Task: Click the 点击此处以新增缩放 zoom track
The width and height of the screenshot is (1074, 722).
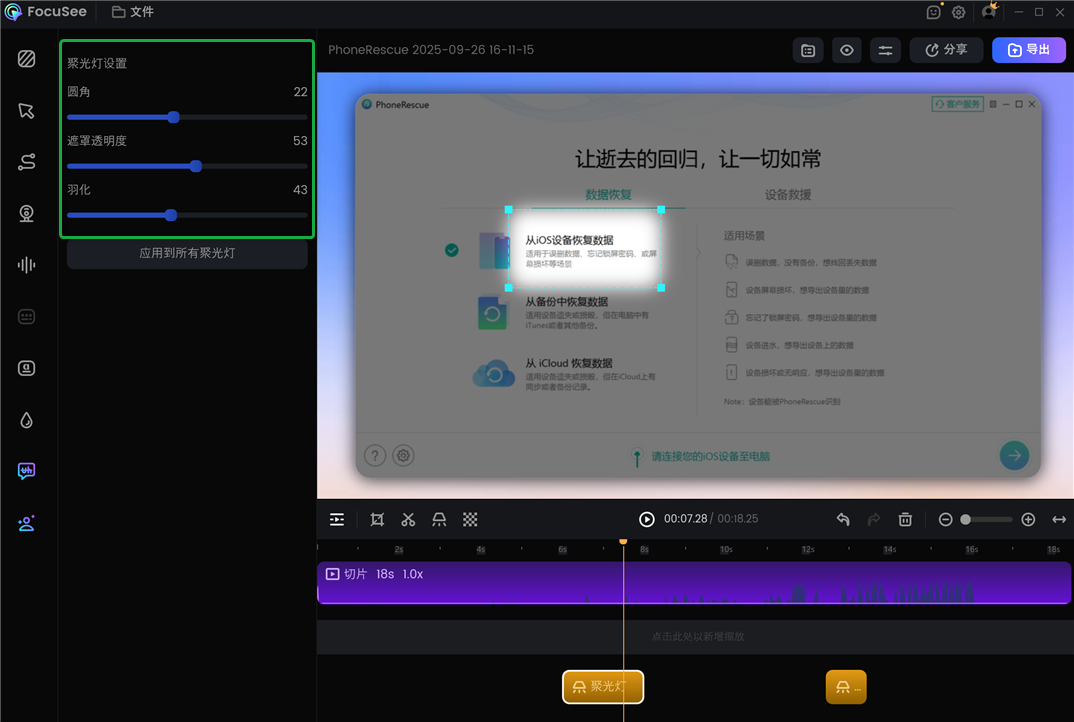Action: [699, 635]
